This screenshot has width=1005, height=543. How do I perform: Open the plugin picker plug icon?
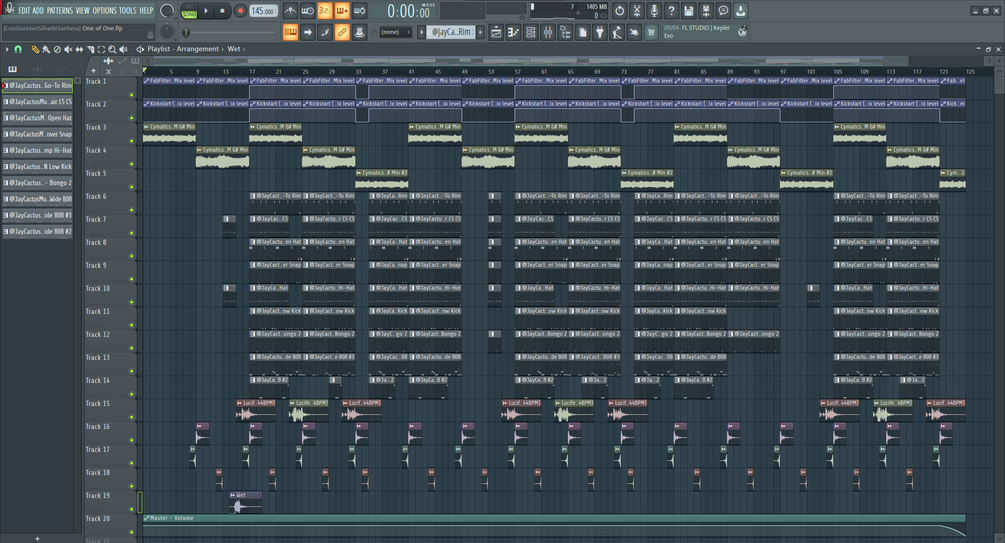tap(600, 32)
